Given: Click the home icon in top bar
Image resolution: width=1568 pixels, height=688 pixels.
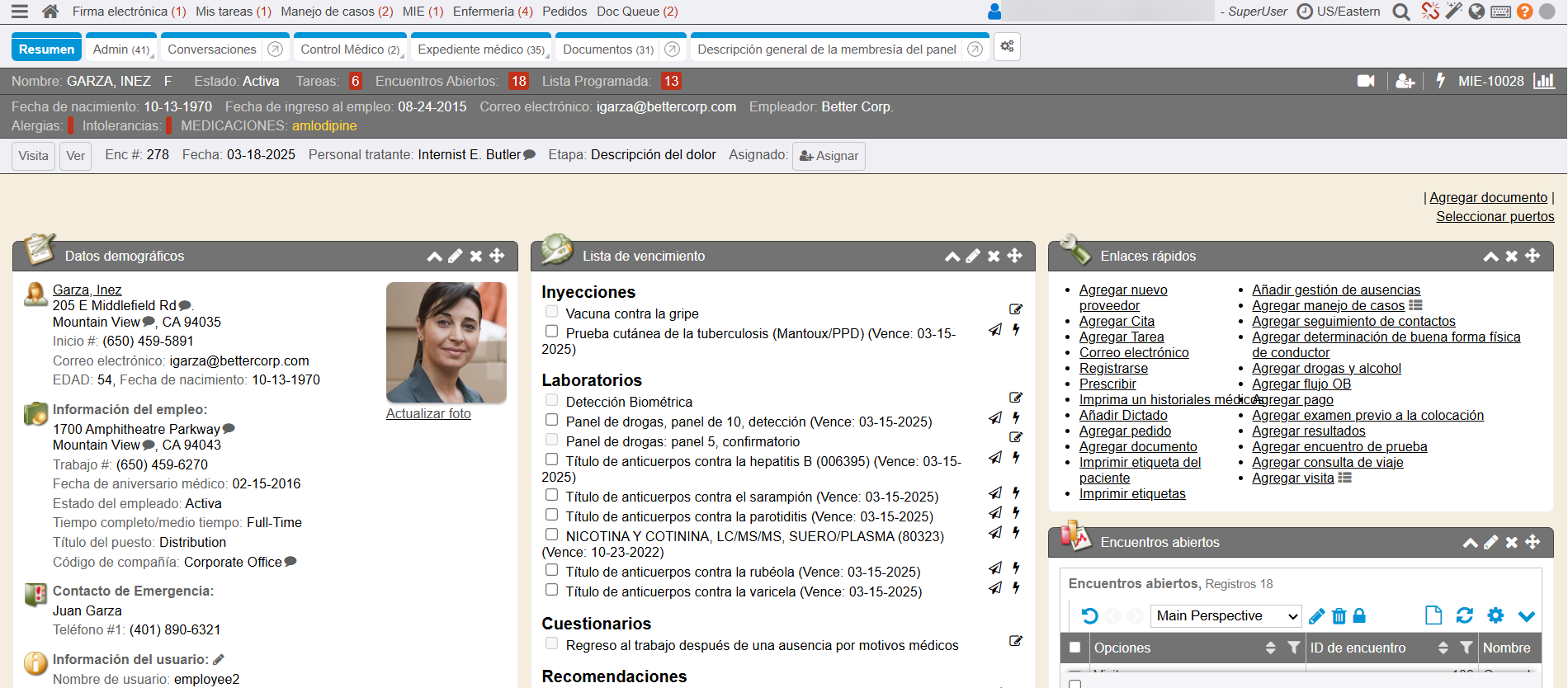Looking at the screenshot, I should click(50, 12).
